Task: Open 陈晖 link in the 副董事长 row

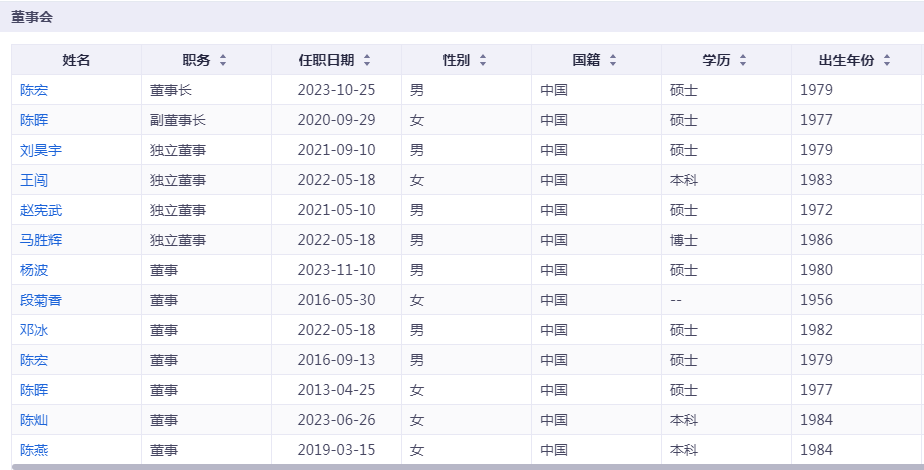Action: [x=34, y=120]
